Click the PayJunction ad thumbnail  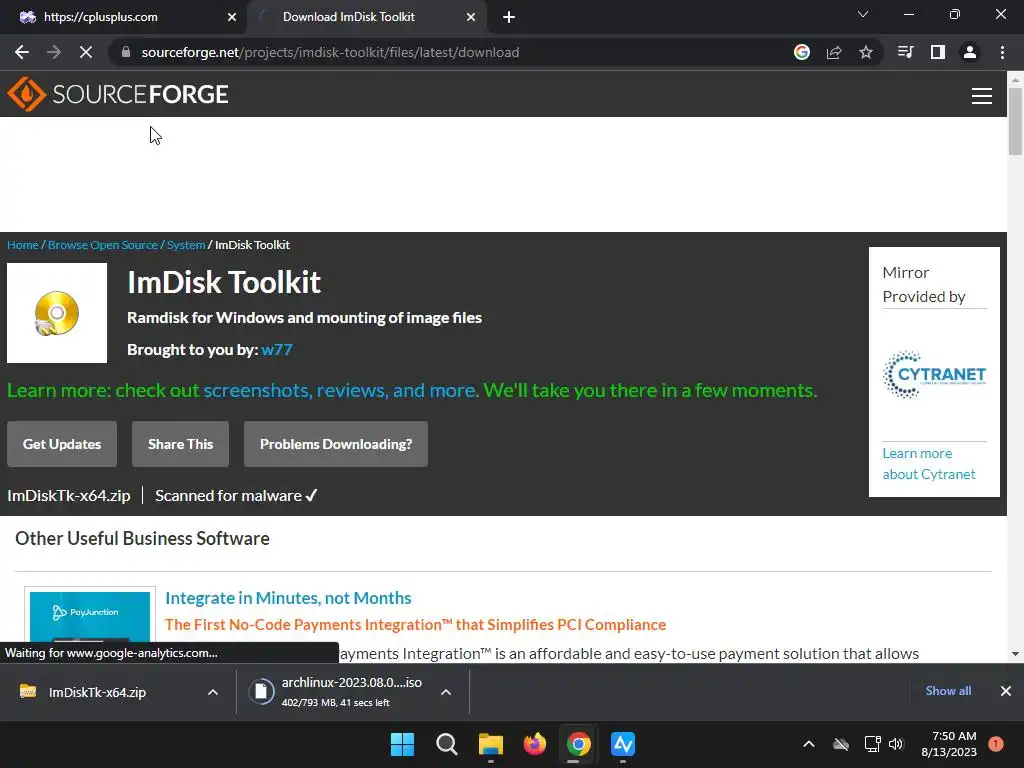coord(90,616)
